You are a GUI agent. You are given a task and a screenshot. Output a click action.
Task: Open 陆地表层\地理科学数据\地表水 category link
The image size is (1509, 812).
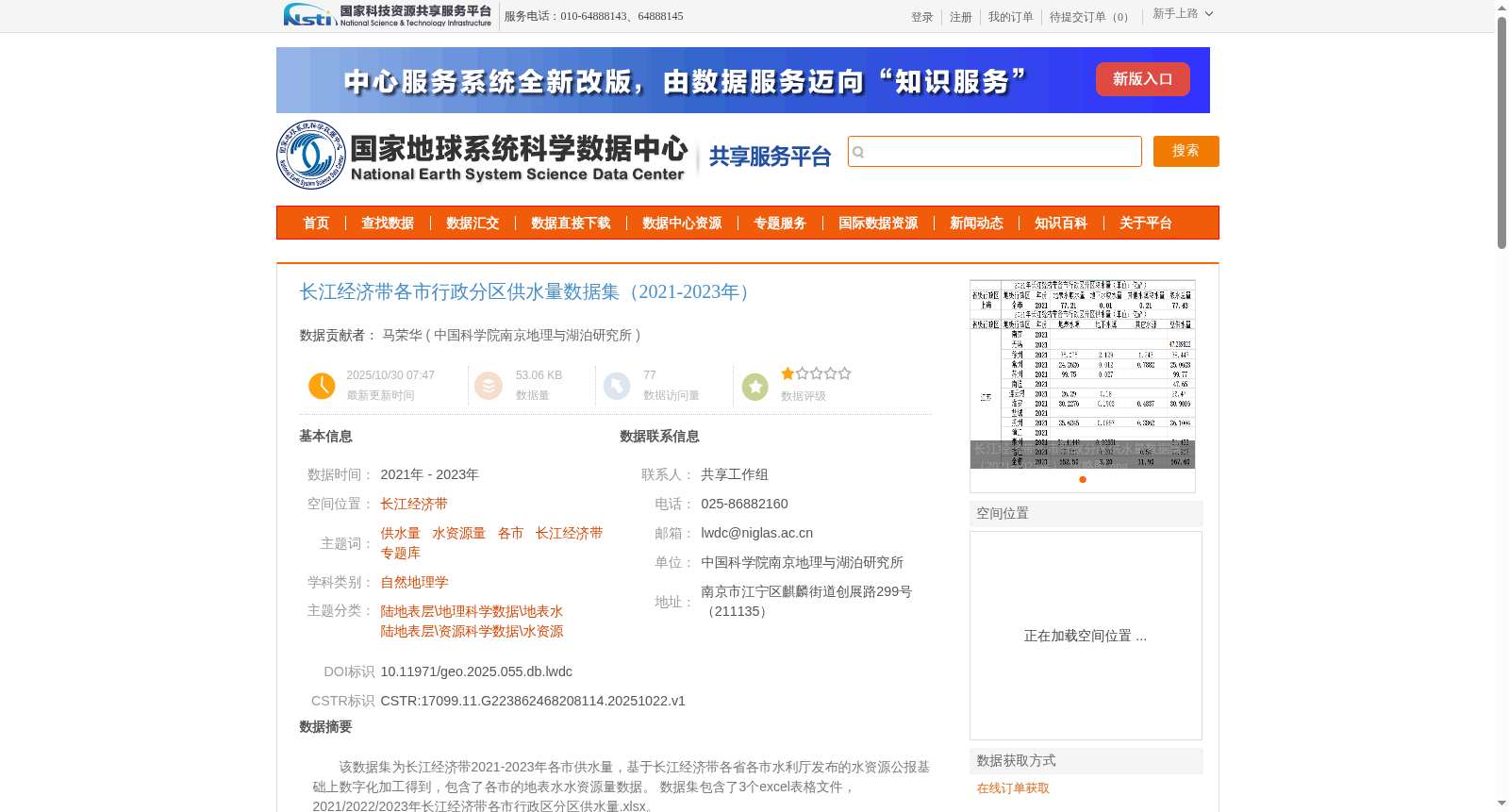click(472, 611)
